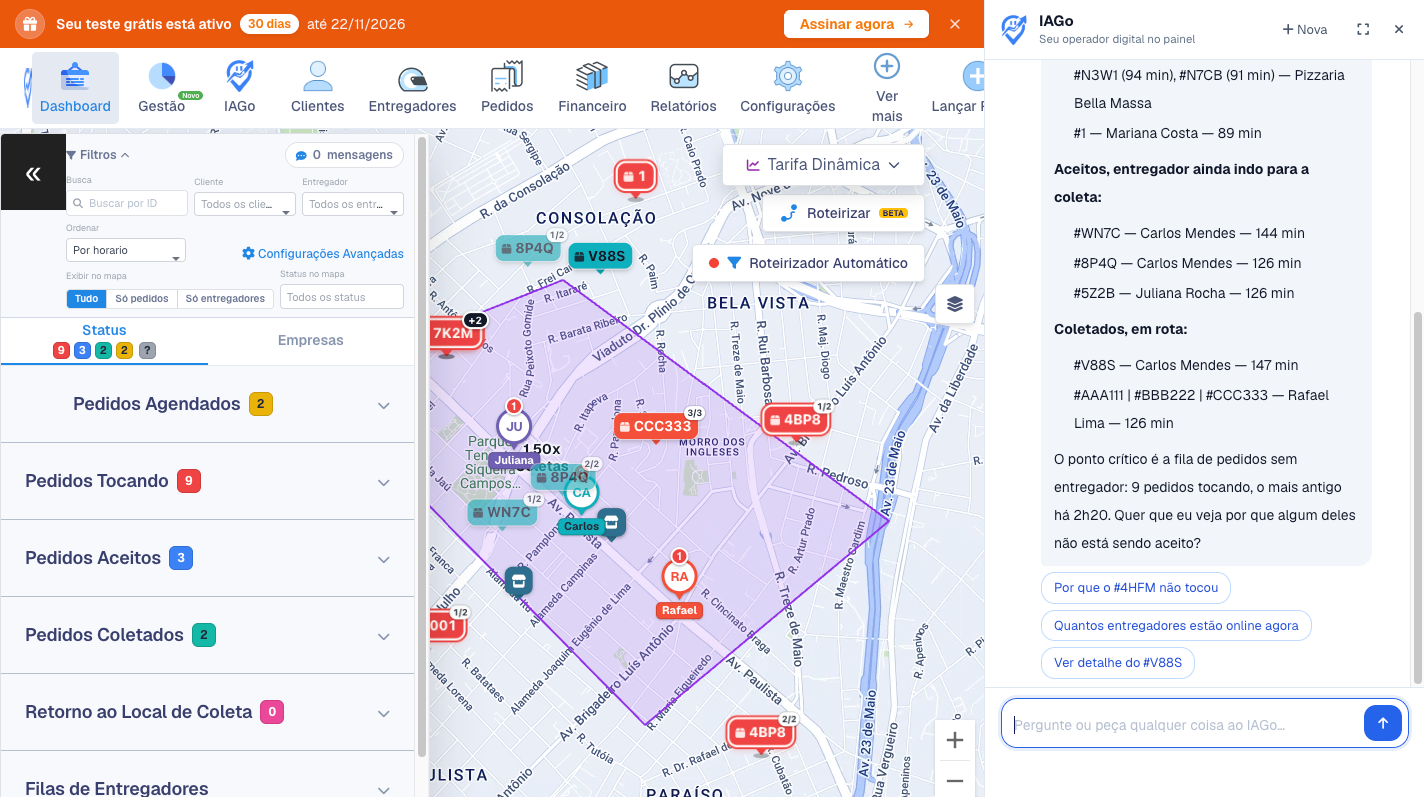
Task: Open the Gestão pie chart icon
Action: 162,76
